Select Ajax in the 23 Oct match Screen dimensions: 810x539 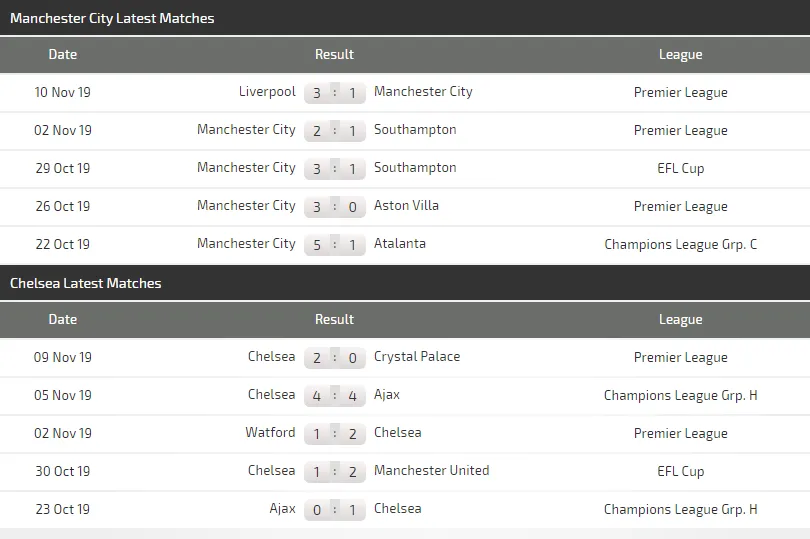[282, 509]
